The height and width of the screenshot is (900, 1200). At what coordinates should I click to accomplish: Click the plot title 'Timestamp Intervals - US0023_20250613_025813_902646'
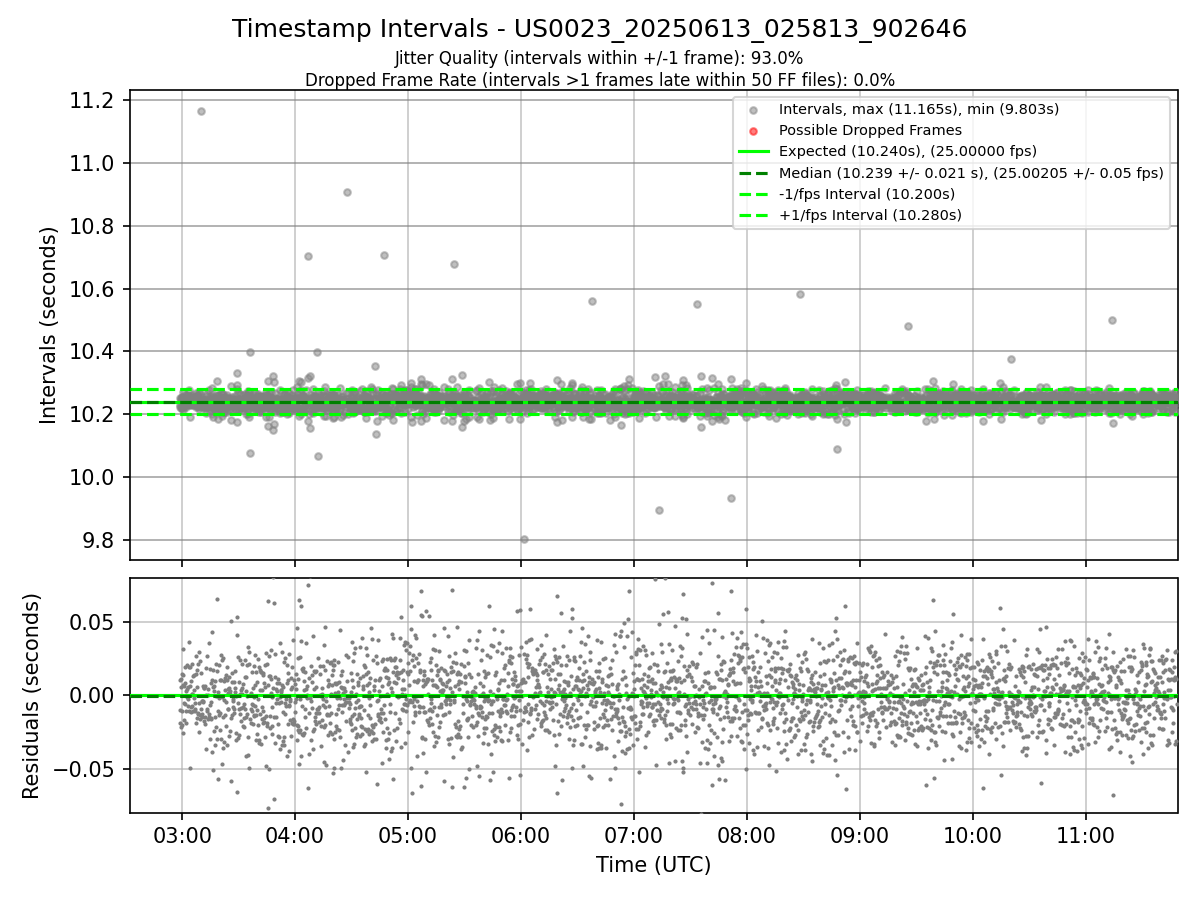[x=599, y=29]
